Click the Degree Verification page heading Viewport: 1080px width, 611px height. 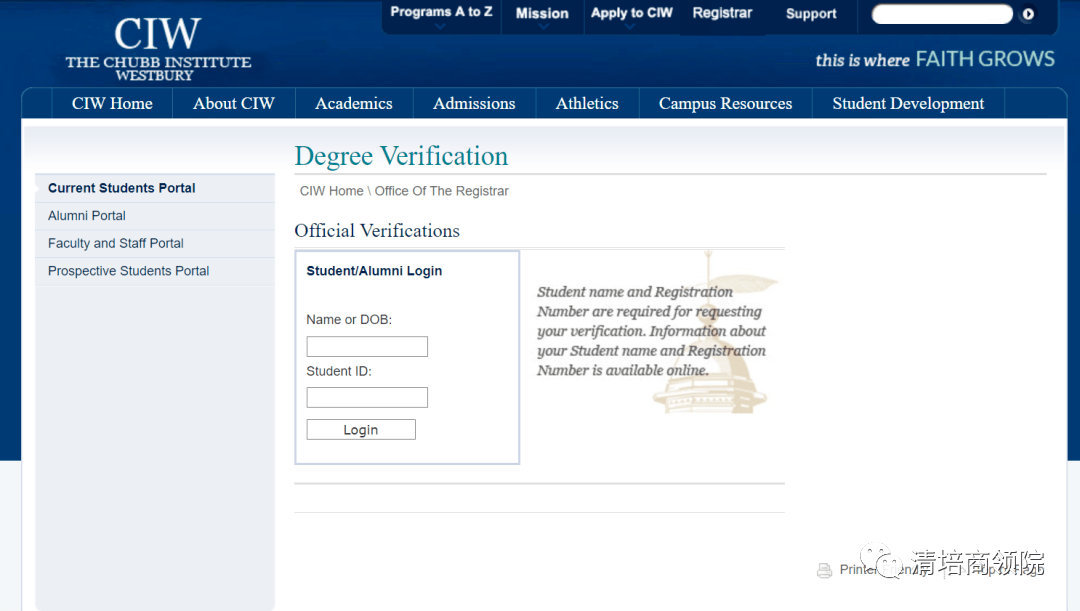pyautogui.click(x=401, y=156)
